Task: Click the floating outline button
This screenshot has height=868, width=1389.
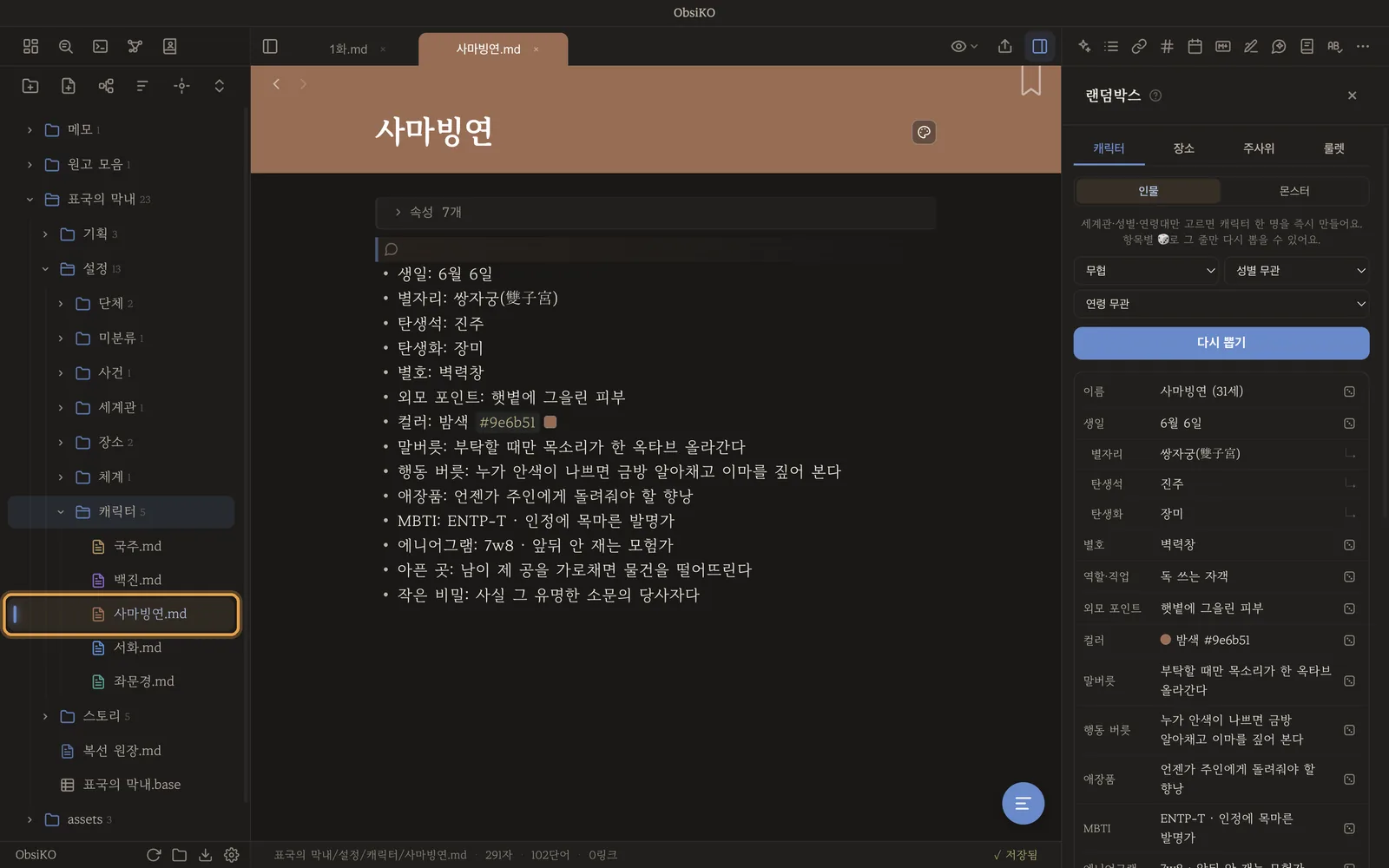Action: click(1023, 803)
